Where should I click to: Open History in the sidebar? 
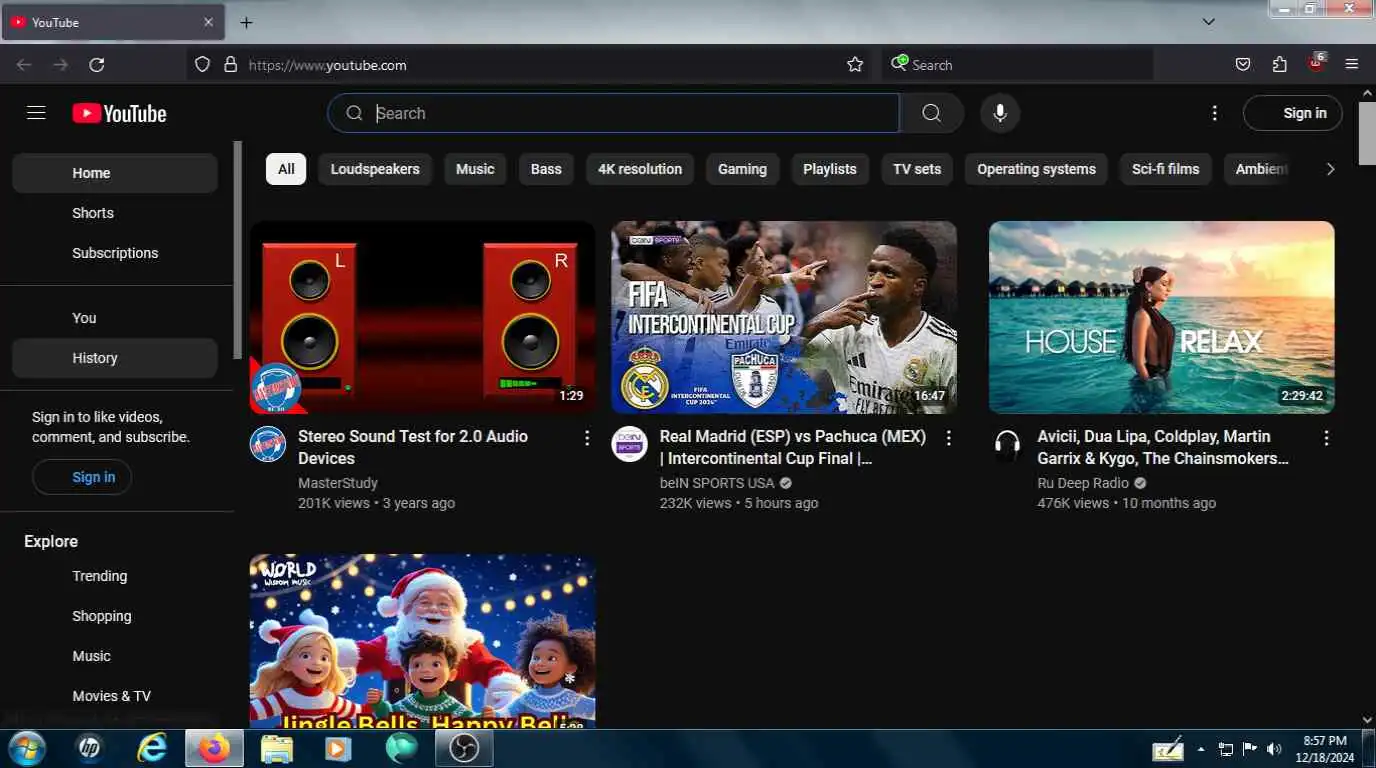tap(115, 358)
